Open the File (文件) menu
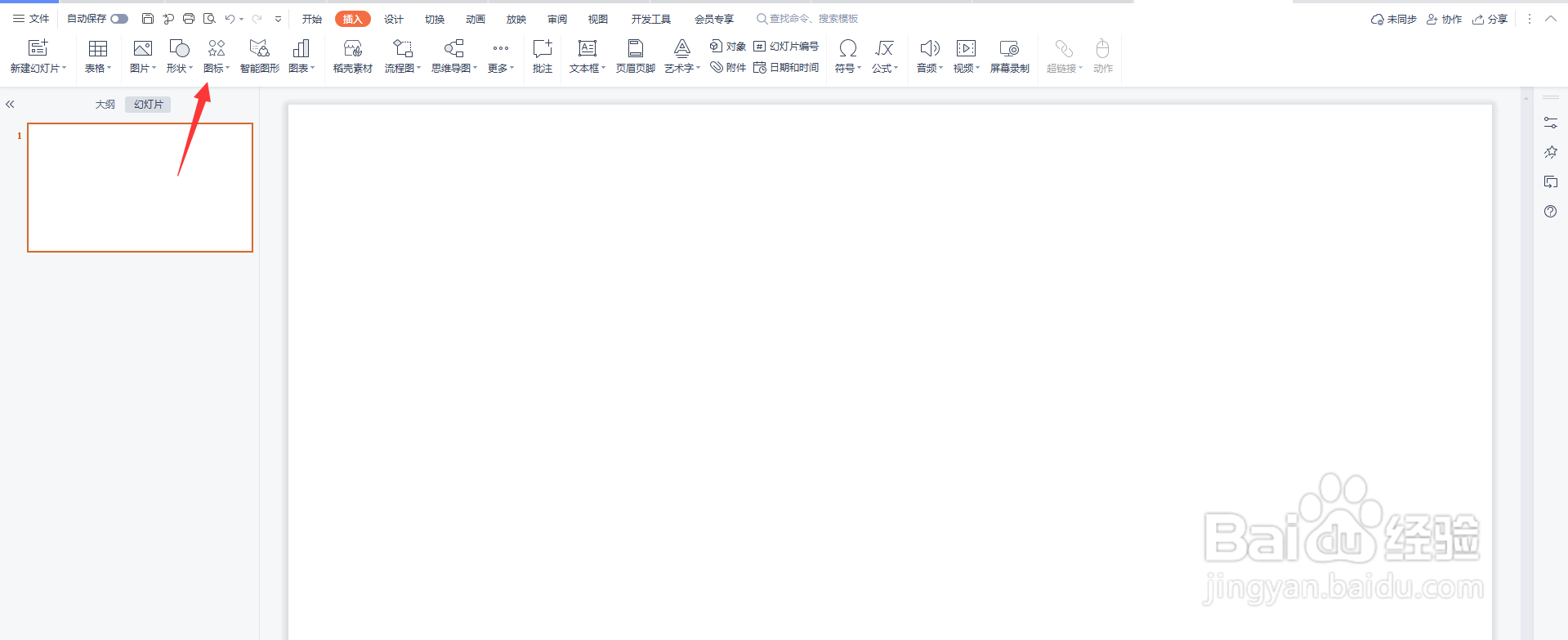Screen dimensions: 1568x640 click(31, 19)
